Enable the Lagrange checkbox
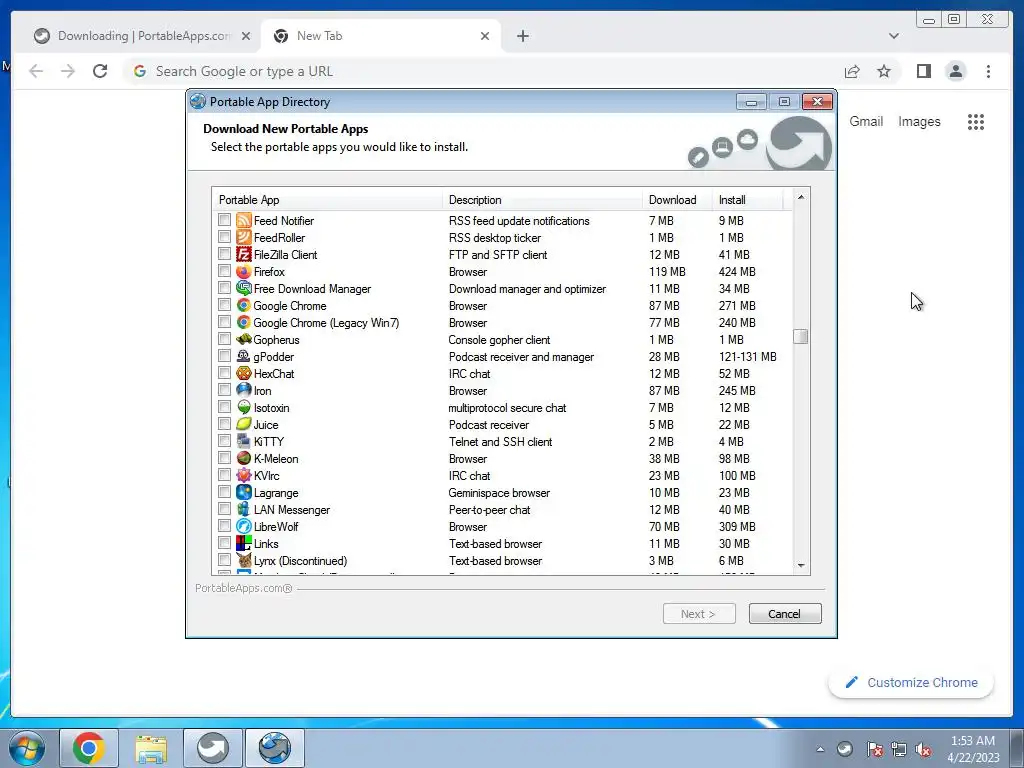The height and width of the screenshot is (768, 1024). (225, 492)
